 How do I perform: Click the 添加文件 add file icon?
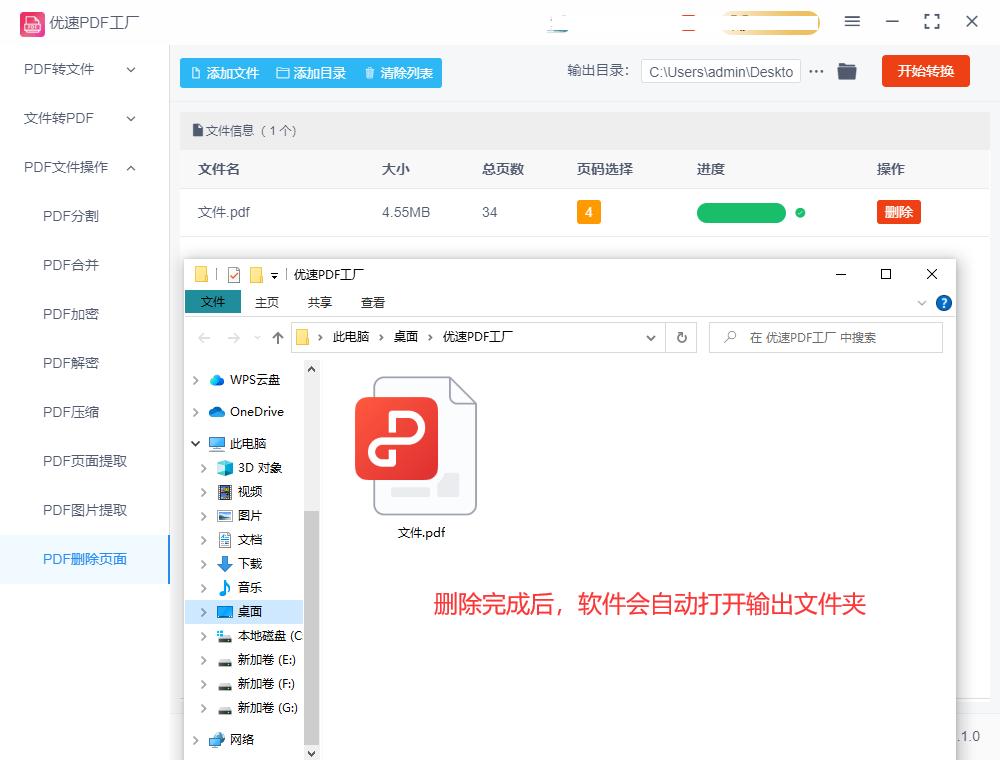point(196,73)
